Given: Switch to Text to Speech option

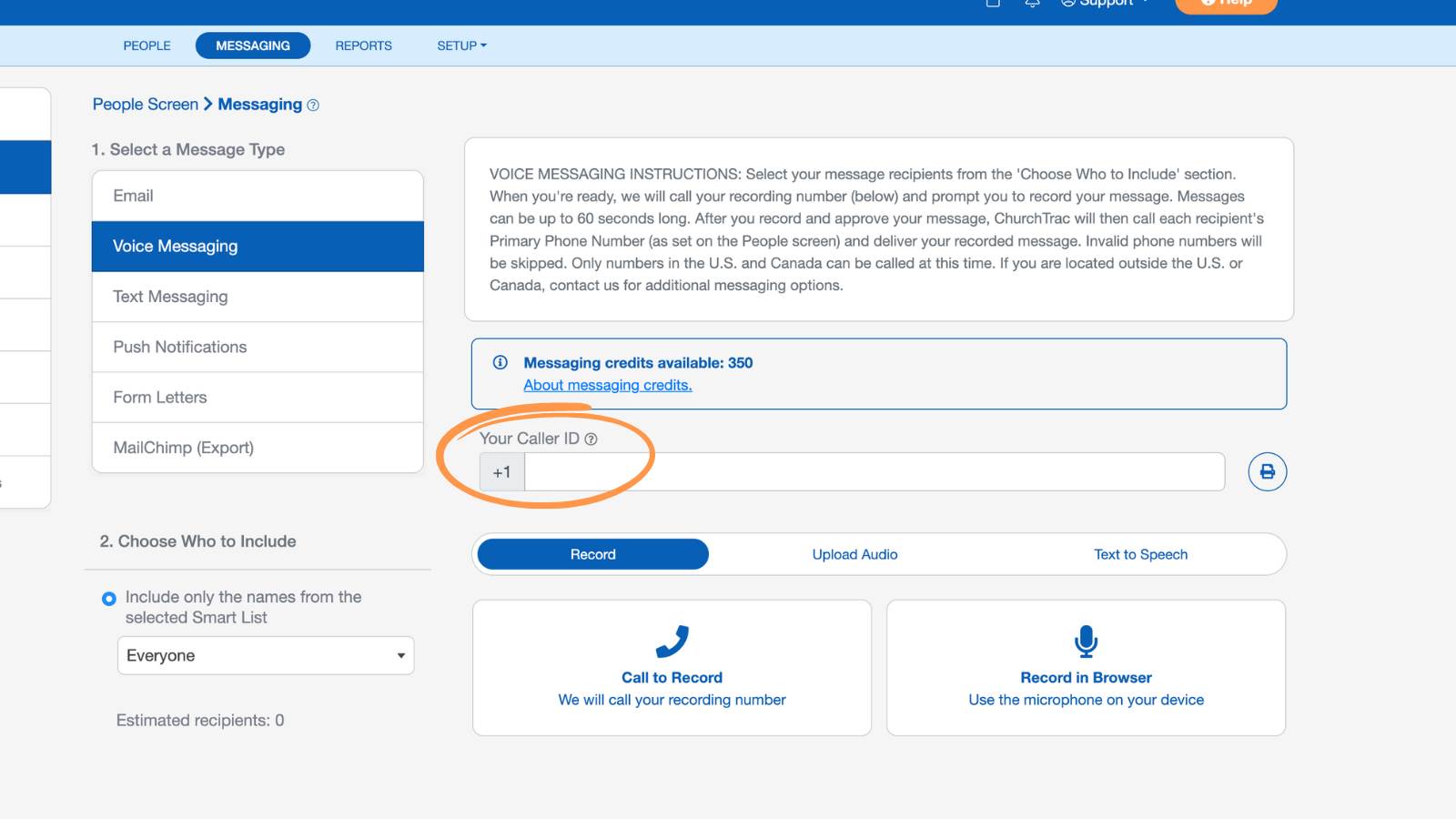Looking at the screenshot, I should pos(1140,554).
